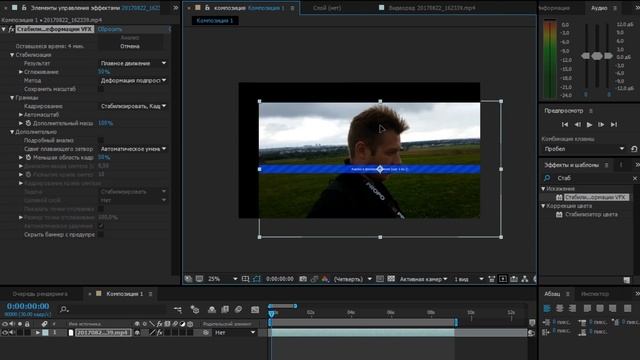Screen dimensions: 640x360
Task: Check the Сохранить масштаб checkbox
Action: (100, 89)
